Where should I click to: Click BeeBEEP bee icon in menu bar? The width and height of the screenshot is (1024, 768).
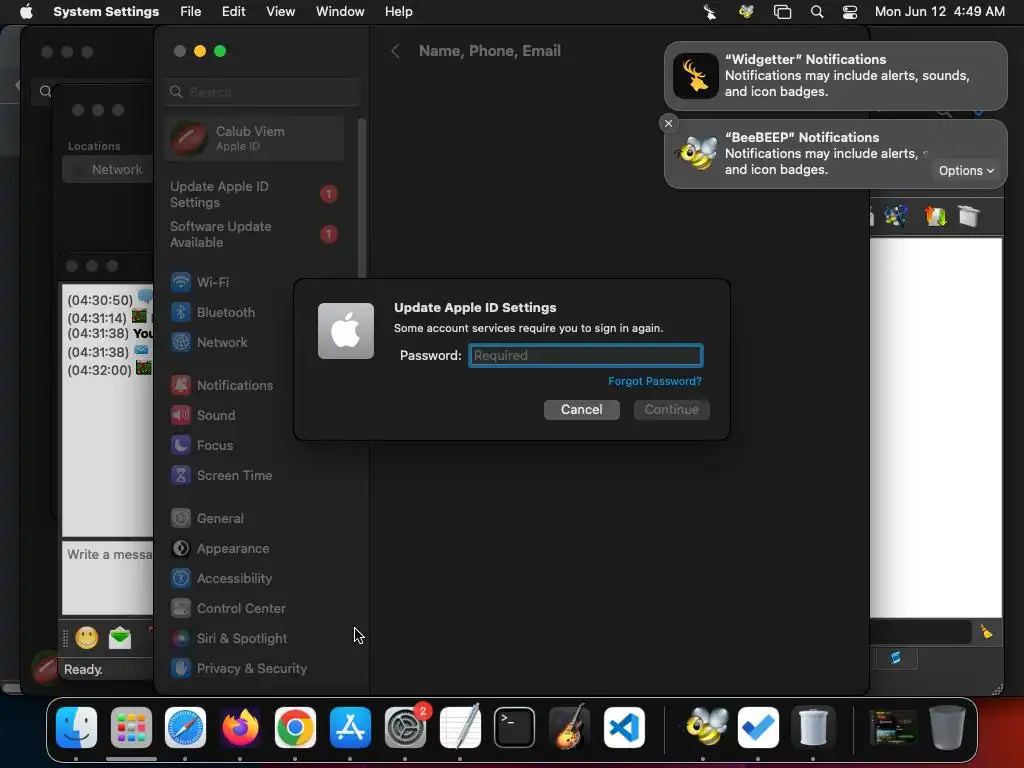coord(746,12)
